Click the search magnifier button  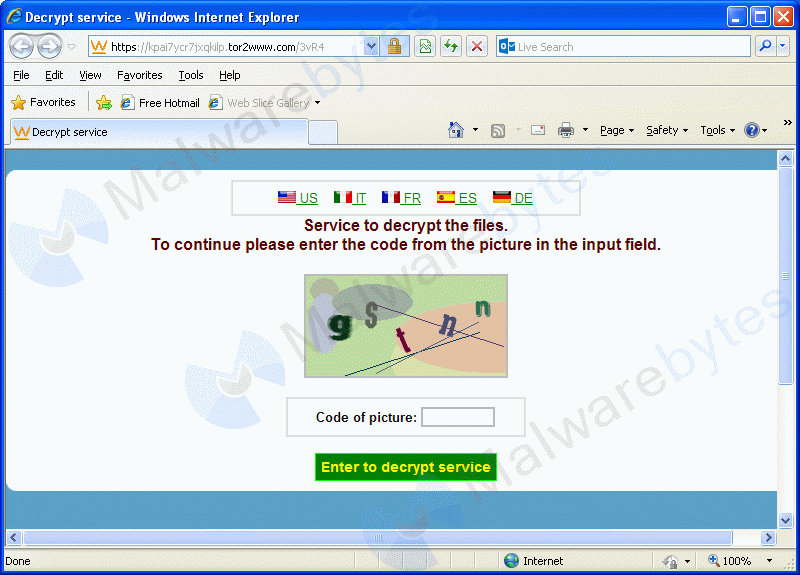click(765, 46)
